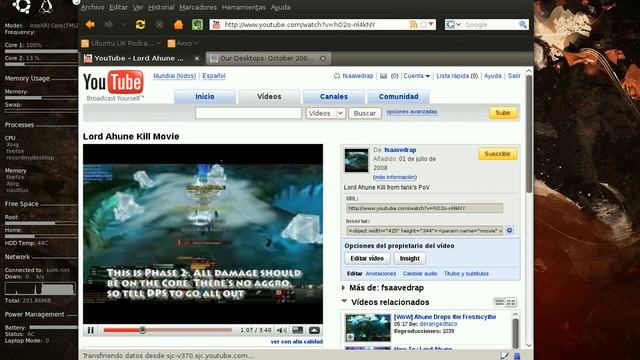Seek using the video progress slider handle
This screenshot has width=640, height=360.
coord(142,330)
